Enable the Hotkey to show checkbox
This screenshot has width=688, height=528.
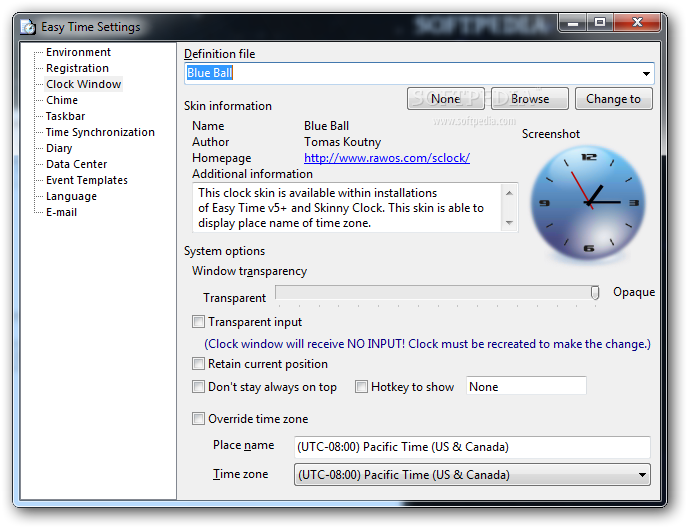[361, 387]
